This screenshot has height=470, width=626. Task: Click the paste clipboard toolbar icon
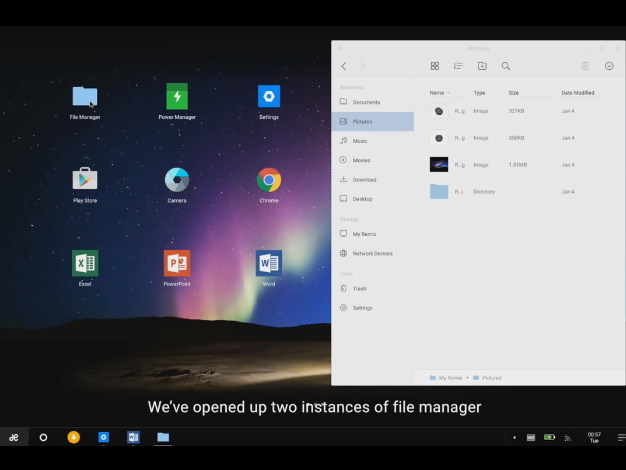click(585, 66)
